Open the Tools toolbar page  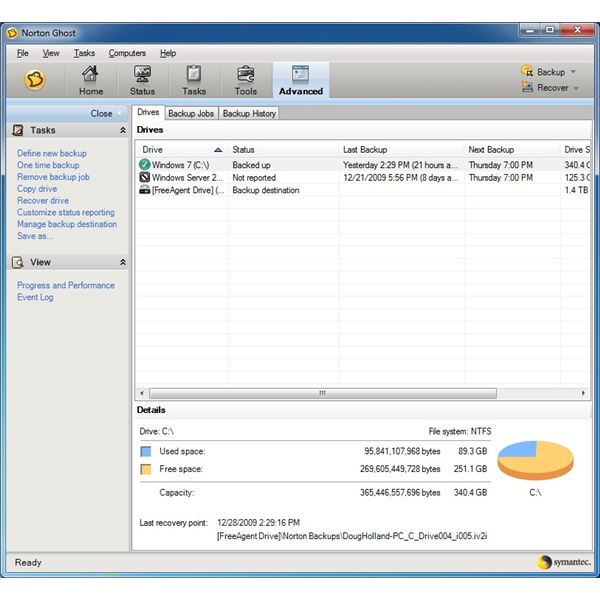(246, 80)
